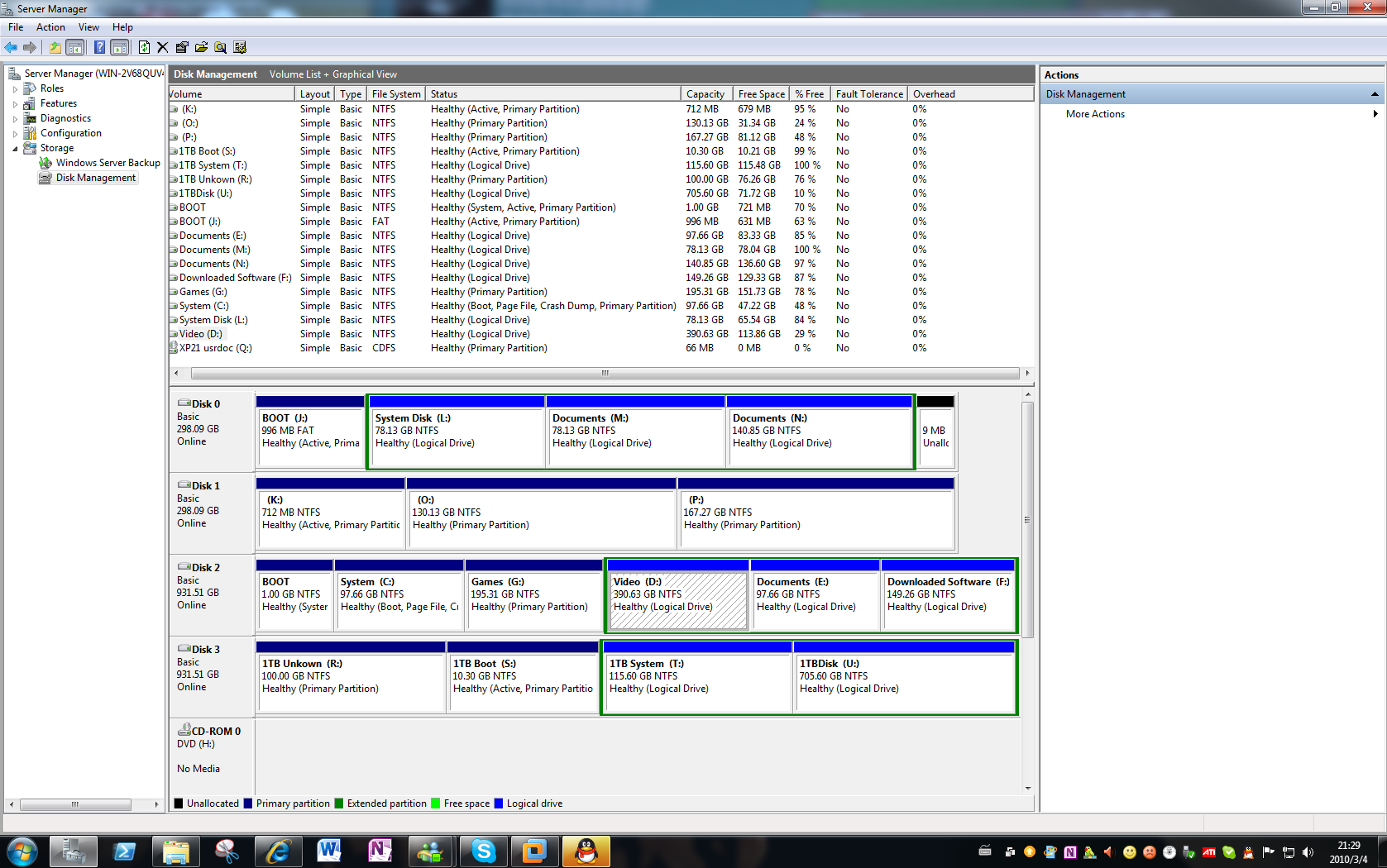The width and height of the screenshot is (1387, 868).
Task: Select Disk Management in the tree
Action: pos(95,178)
